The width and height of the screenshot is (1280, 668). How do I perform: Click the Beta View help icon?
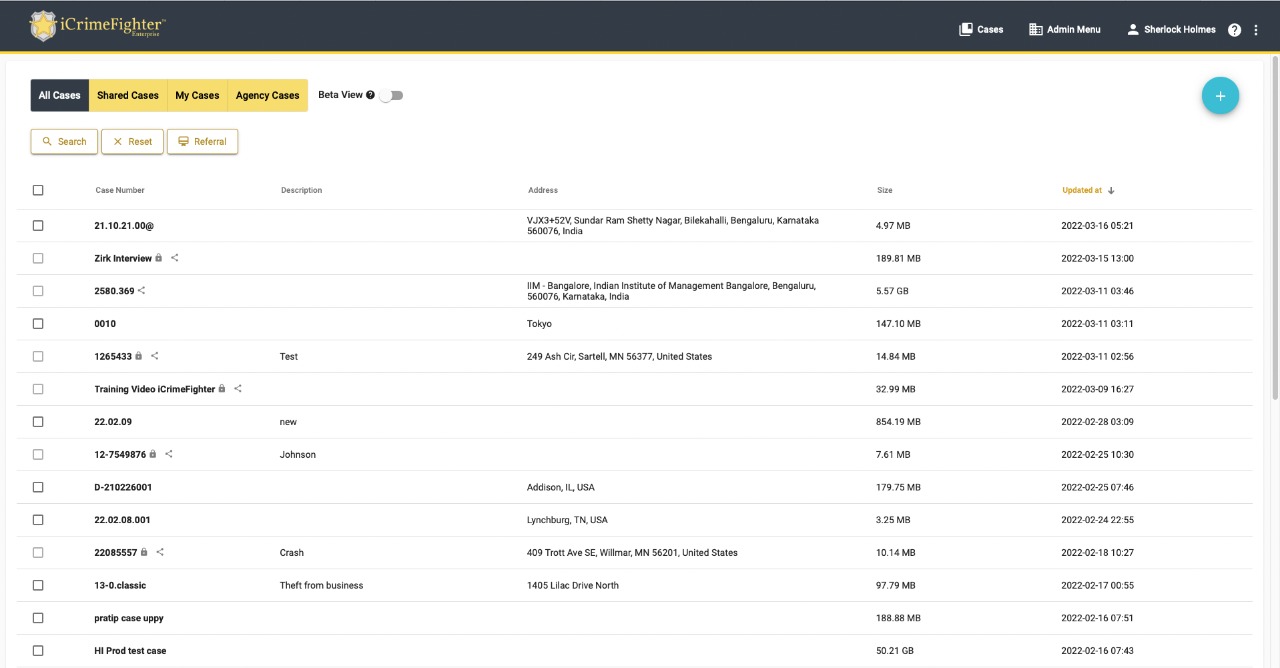coord(371,95)
